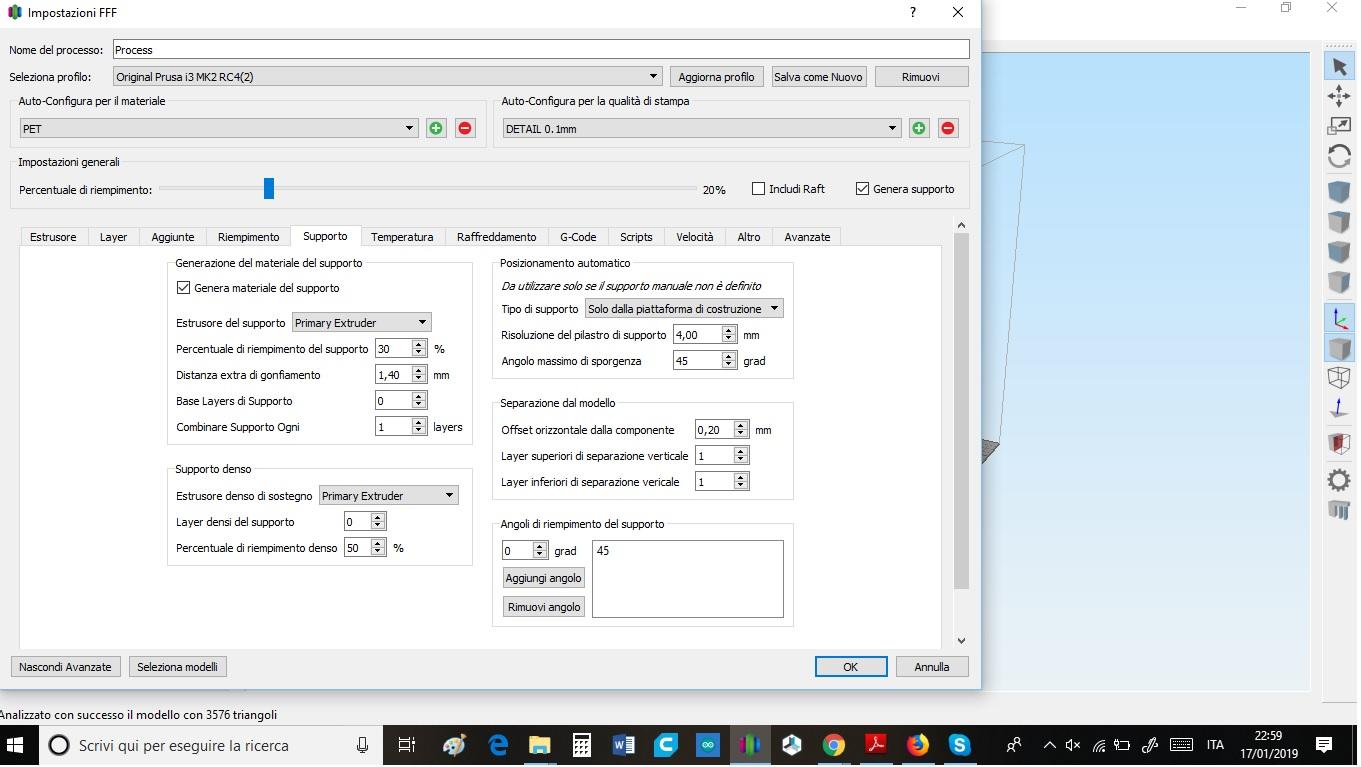Click the Rimuovi angolo button

pos(544,607)
